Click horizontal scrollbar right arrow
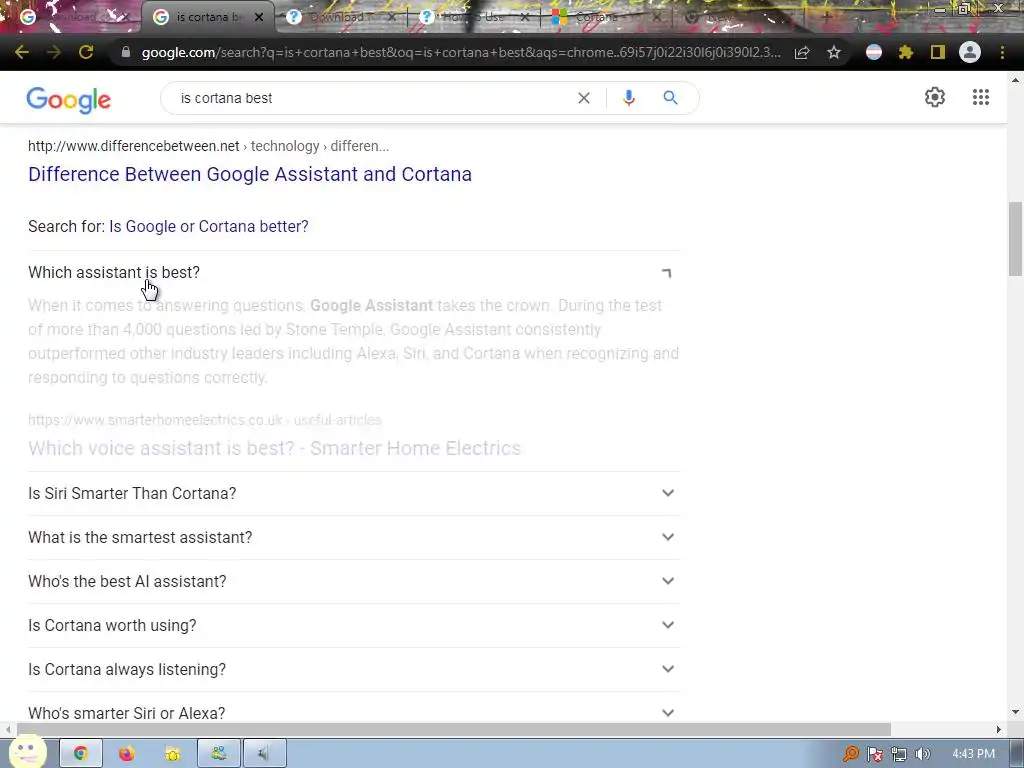 pyautogui.click(x=999, y=729)
